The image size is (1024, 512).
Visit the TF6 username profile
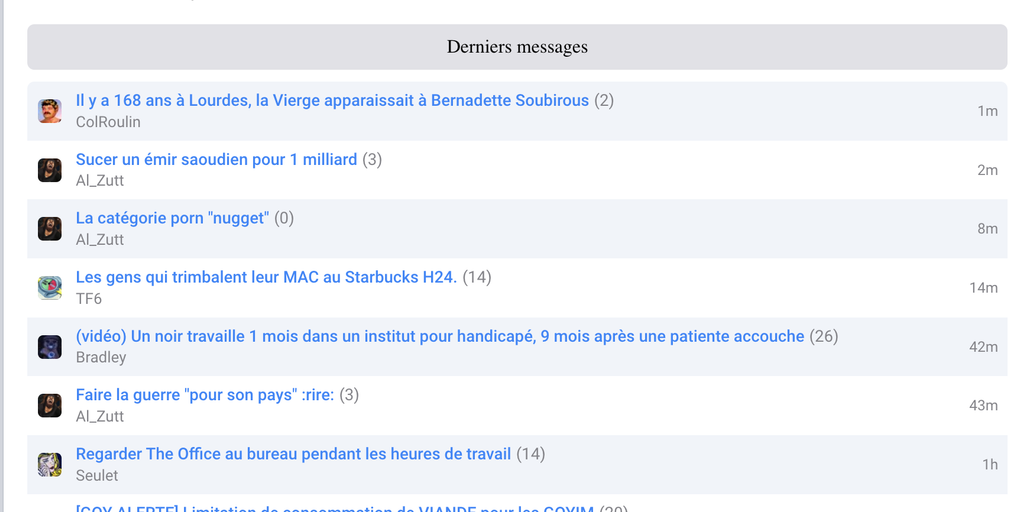tap(89, 299)
